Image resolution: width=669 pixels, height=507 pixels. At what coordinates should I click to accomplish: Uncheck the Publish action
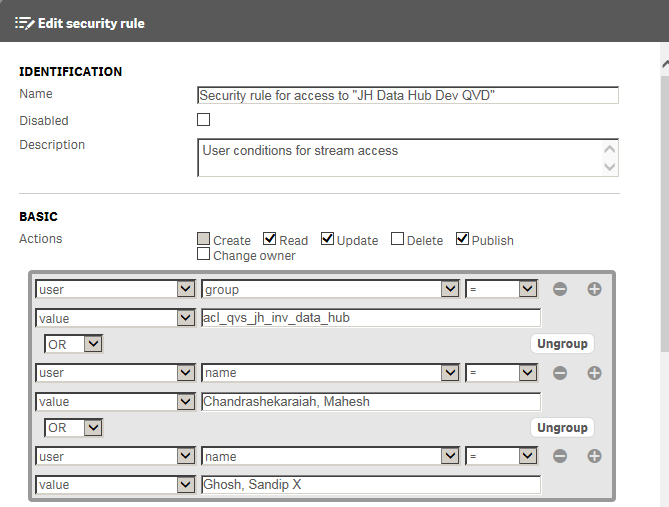(462, 239)
